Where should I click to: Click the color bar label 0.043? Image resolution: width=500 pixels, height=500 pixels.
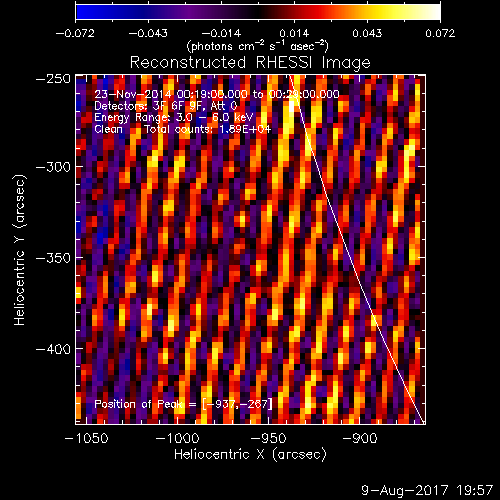point(367,33)
